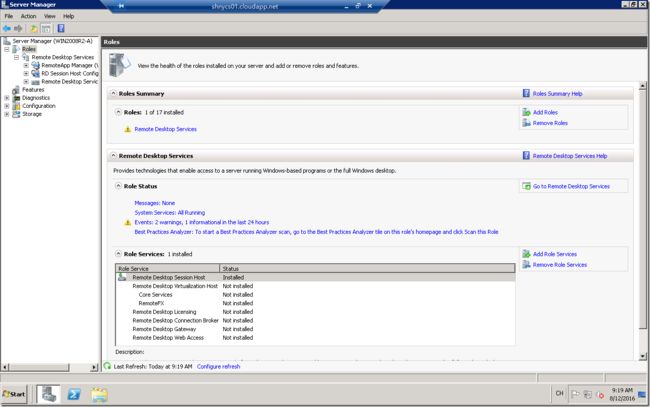This screenshot has width=650, height=407.
Task: Click the warning icon next to Events
Action: [x=128, y=222]
